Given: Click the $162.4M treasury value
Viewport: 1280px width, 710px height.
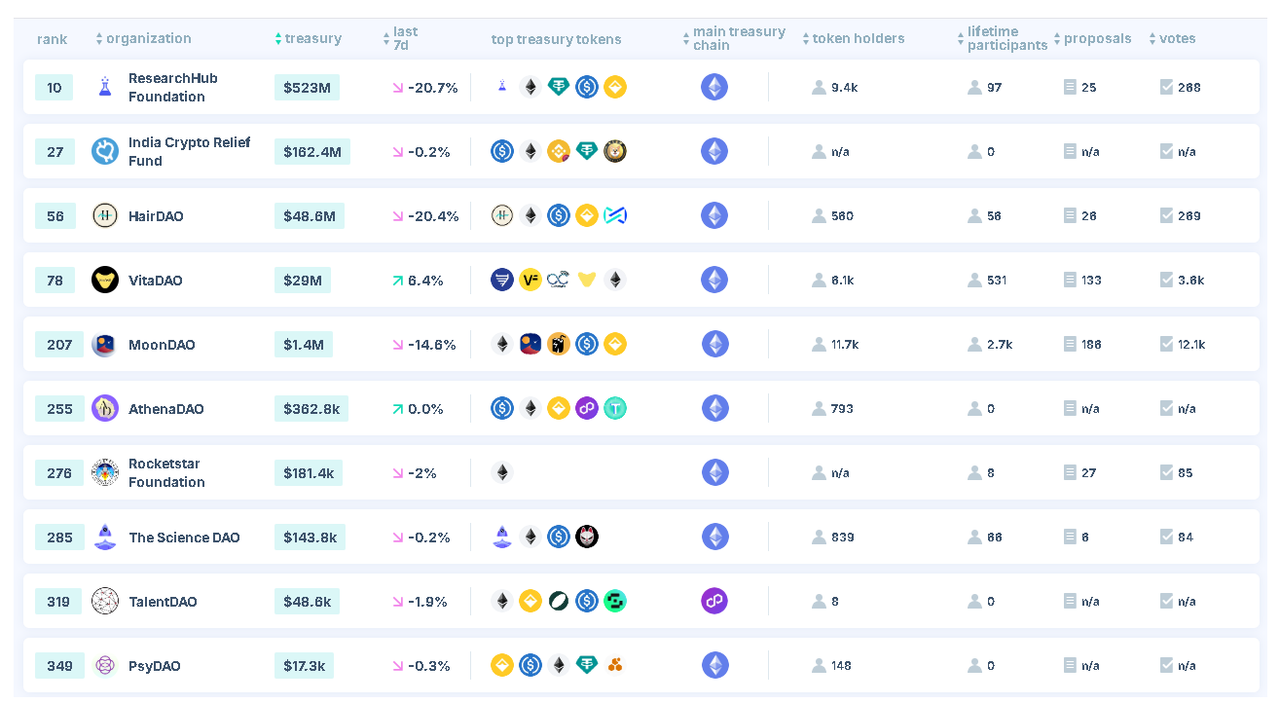Looking at the screenshot, I should pyautogui.click(x=312, y=151).
